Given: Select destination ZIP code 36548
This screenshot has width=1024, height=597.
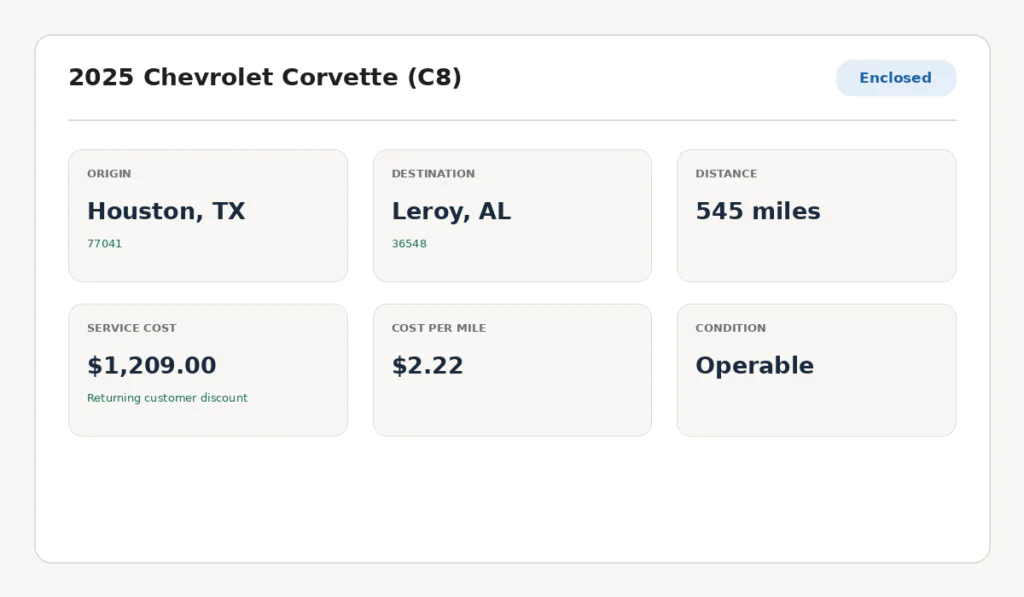Looking at the screenshot, I should [409, 244].
